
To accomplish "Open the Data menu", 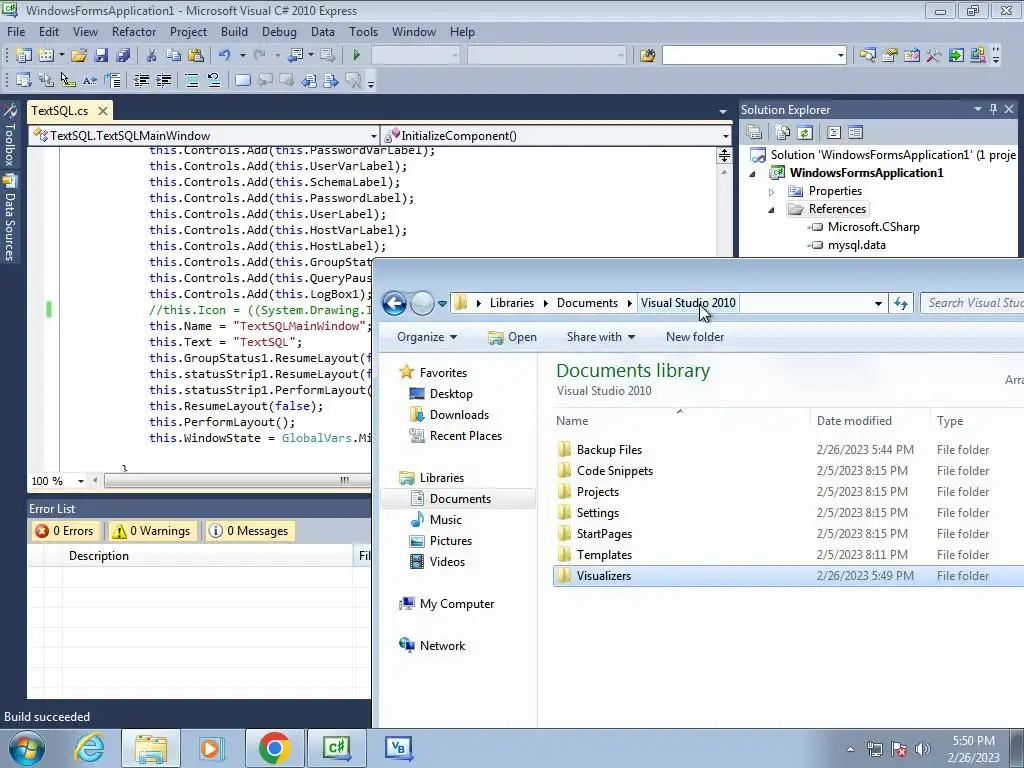I will point(323,31).
